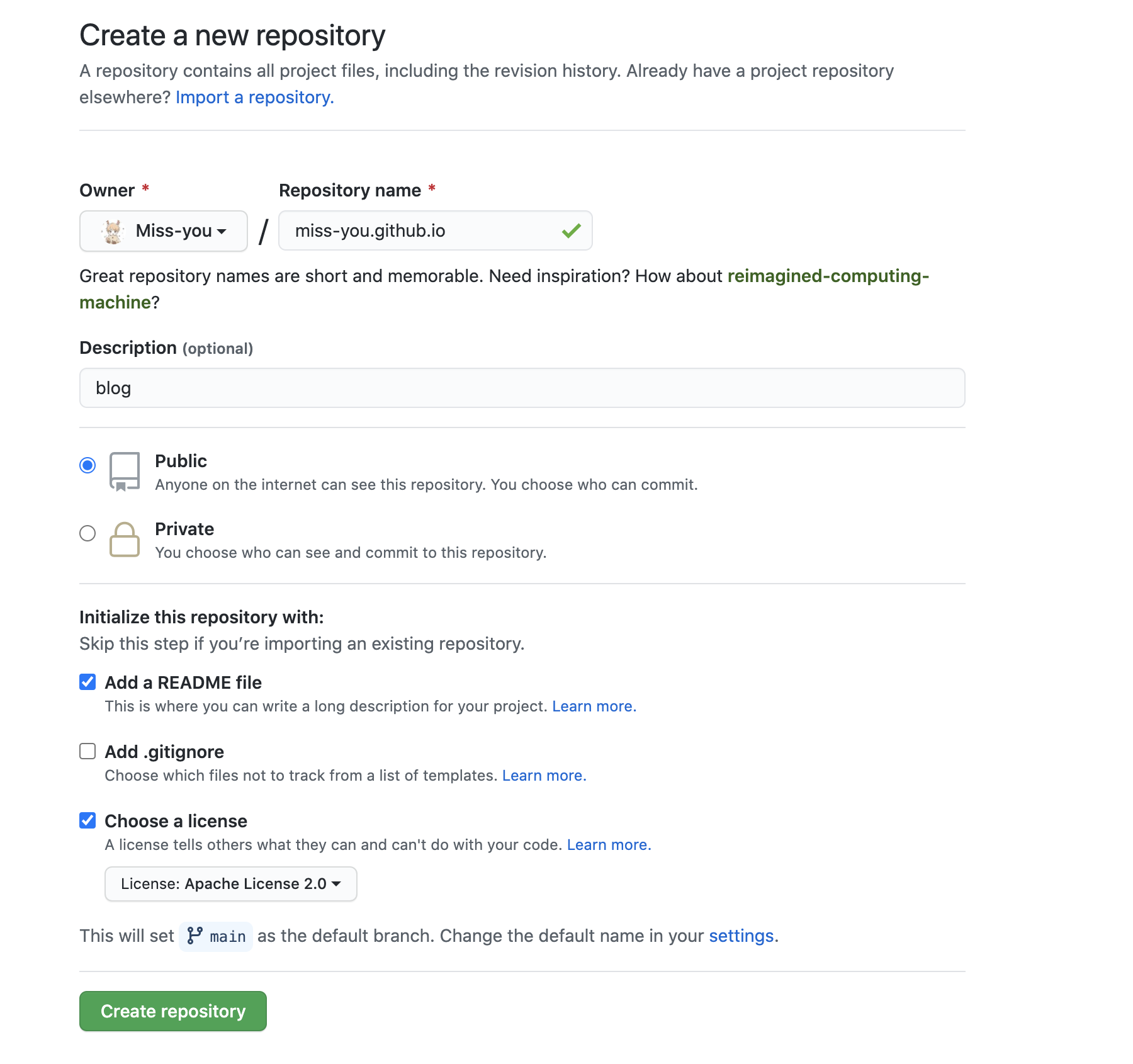Viewport: 1133px width, 1064px height.
Task: Click the green checkmark in repository name field
Action: (x=571, y=231)
